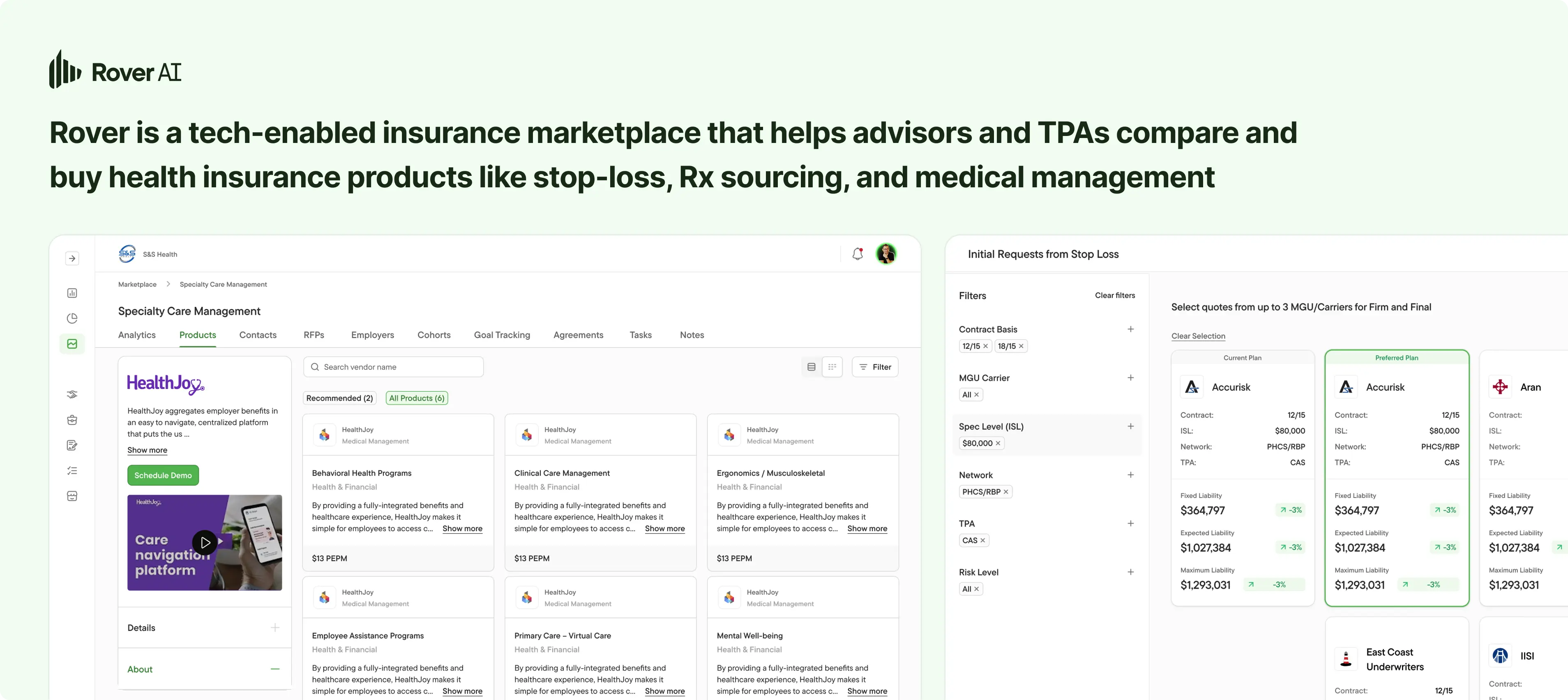The image size is (1568, 700).
Task: Switch to grid view icon
Action: (x=832, y=367)
